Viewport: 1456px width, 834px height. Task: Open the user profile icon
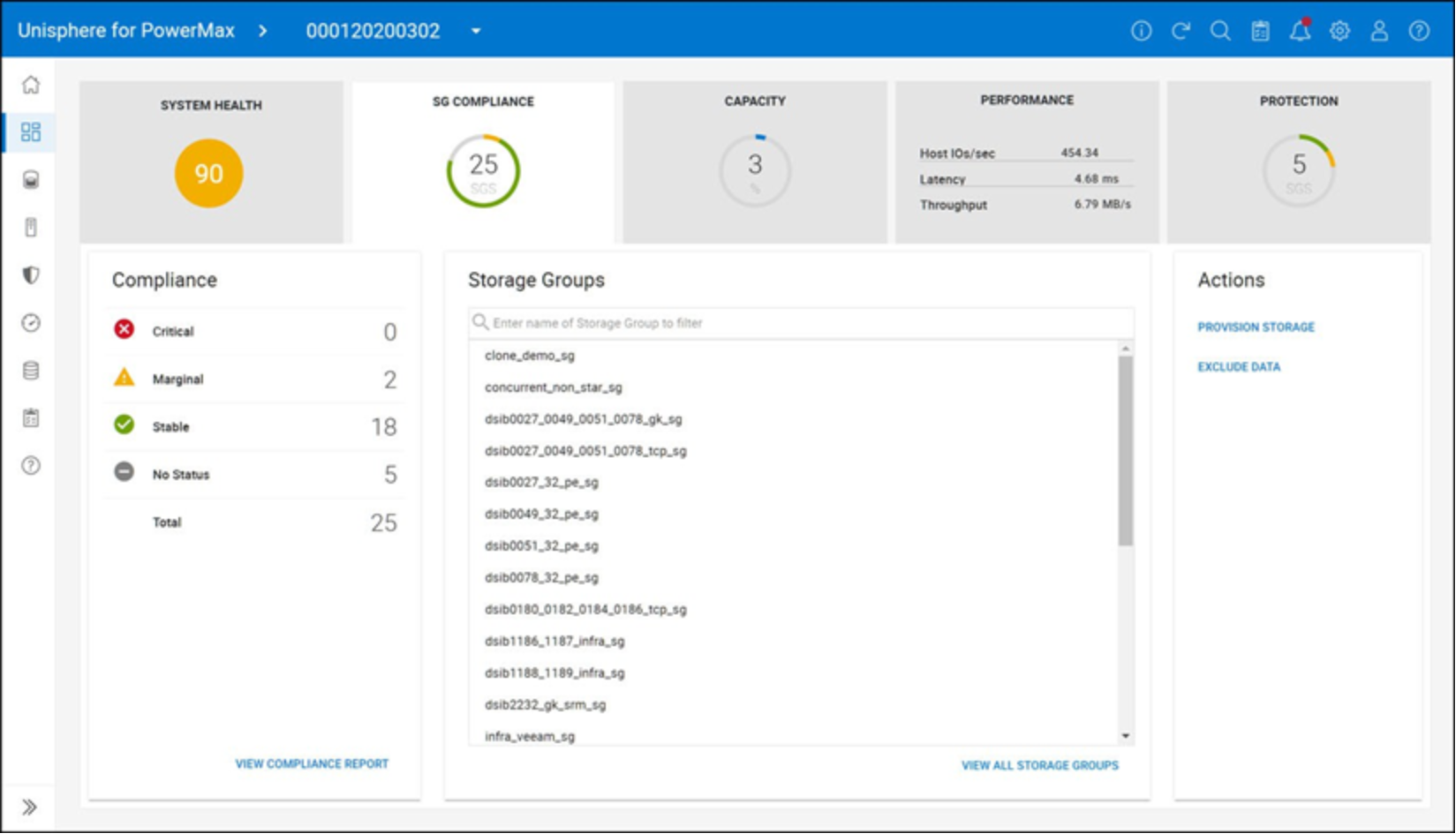coord(1380,31)
